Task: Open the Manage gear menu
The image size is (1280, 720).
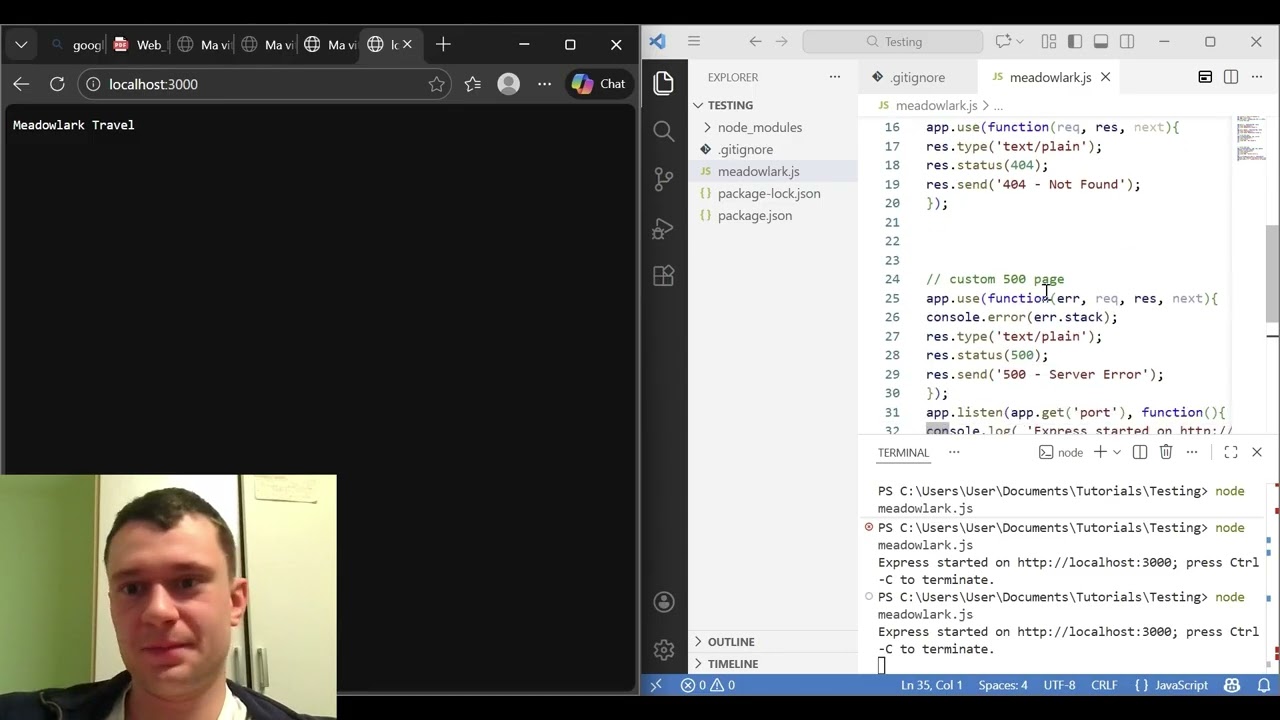Action: pyautogui.click(x=663, y=650)
